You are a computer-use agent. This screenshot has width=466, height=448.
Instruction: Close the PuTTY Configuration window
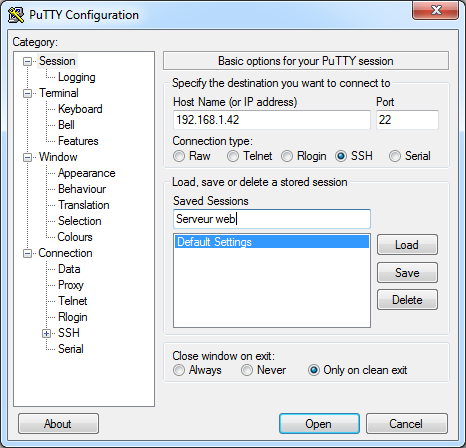click(x=436, y=10)
